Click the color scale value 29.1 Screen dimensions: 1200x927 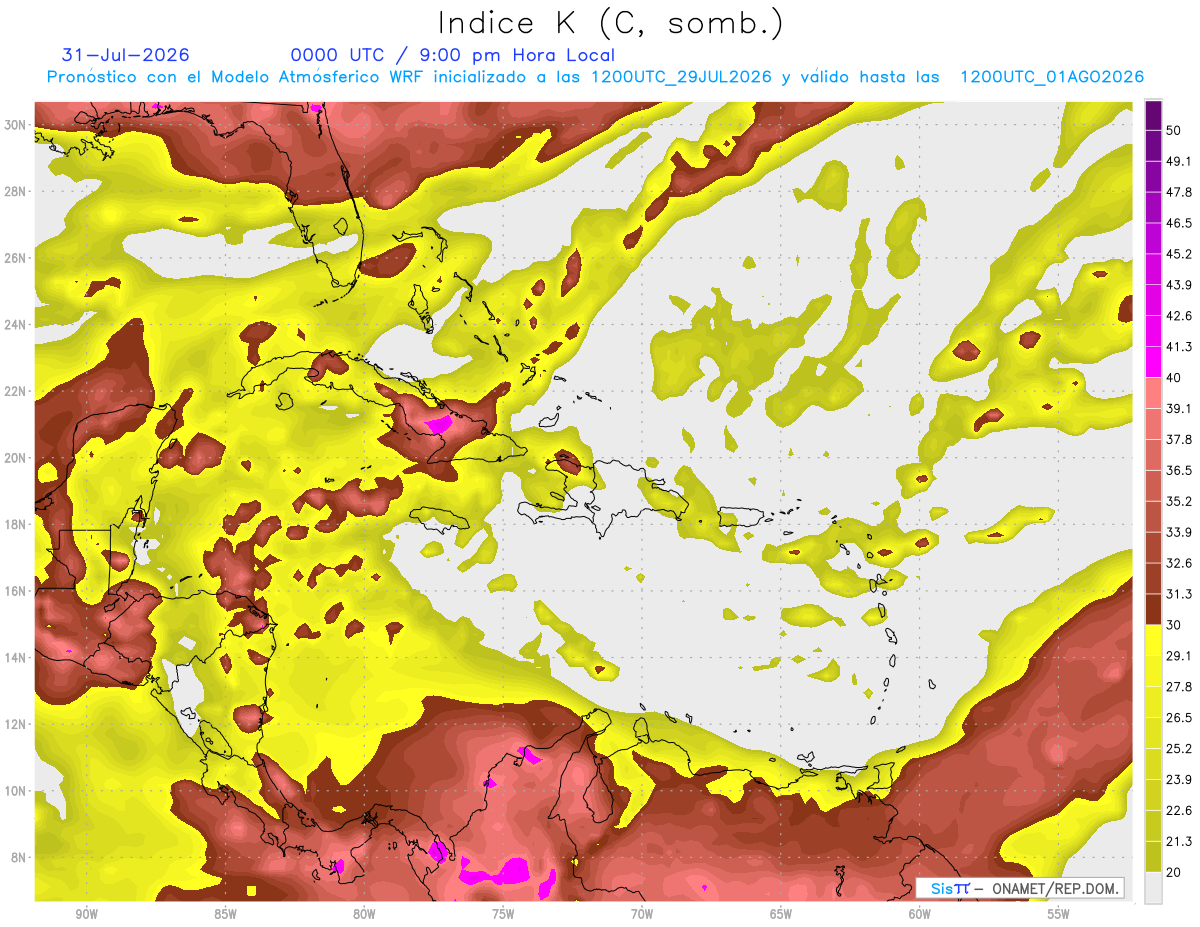(x=1179, y=656)
